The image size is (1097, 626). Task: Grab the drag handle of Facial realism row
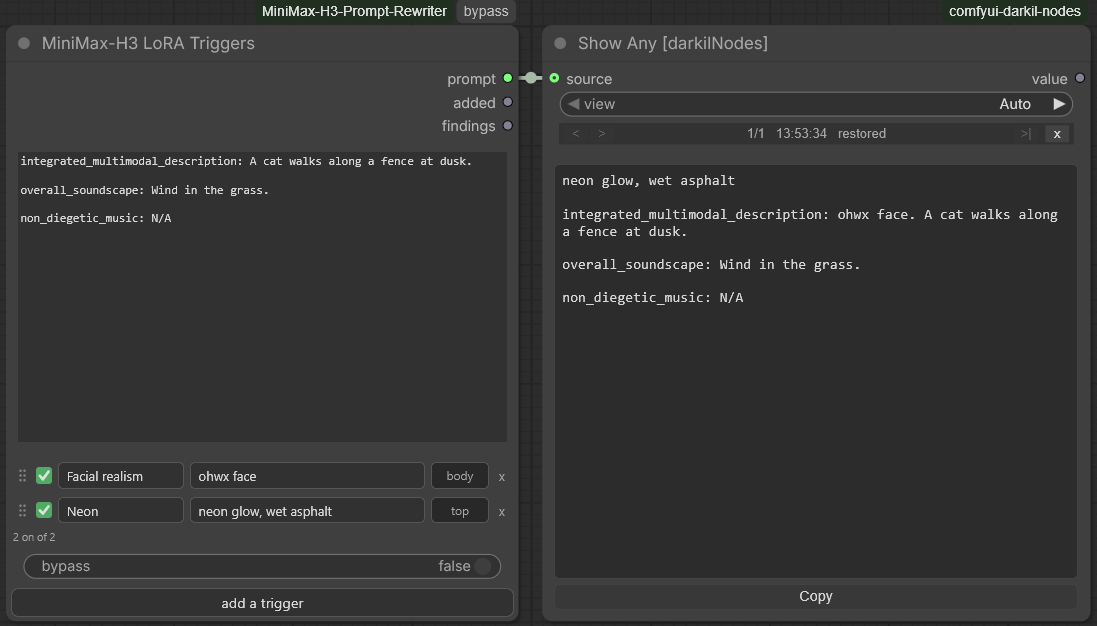pyautogui.click(x=22, y=476)
